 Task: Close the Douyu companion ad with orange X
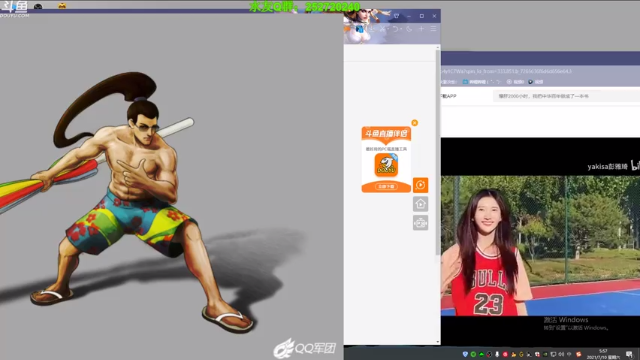point(415,123)
